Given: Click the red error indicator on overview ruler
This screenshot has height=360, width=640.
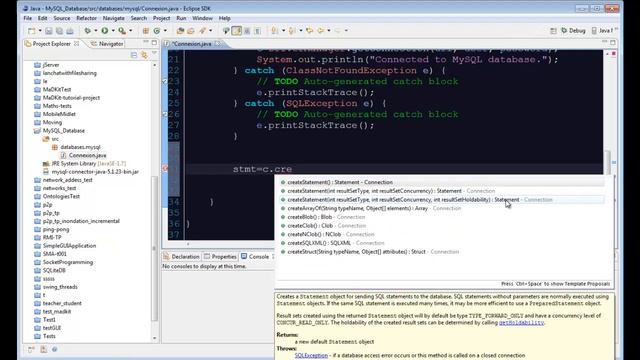Looking at the screenshot, I should coord(613,54).
